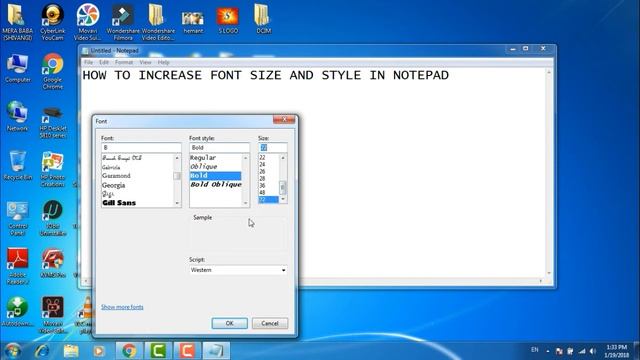Select font size 24

262,164
